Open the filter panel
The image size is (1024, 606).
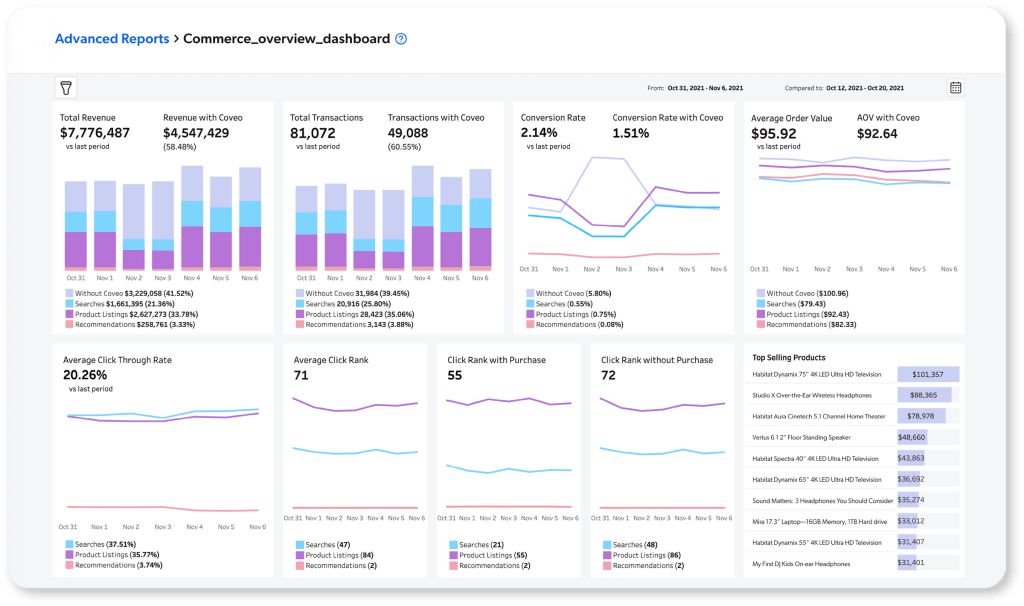click(x=67, y=88)
